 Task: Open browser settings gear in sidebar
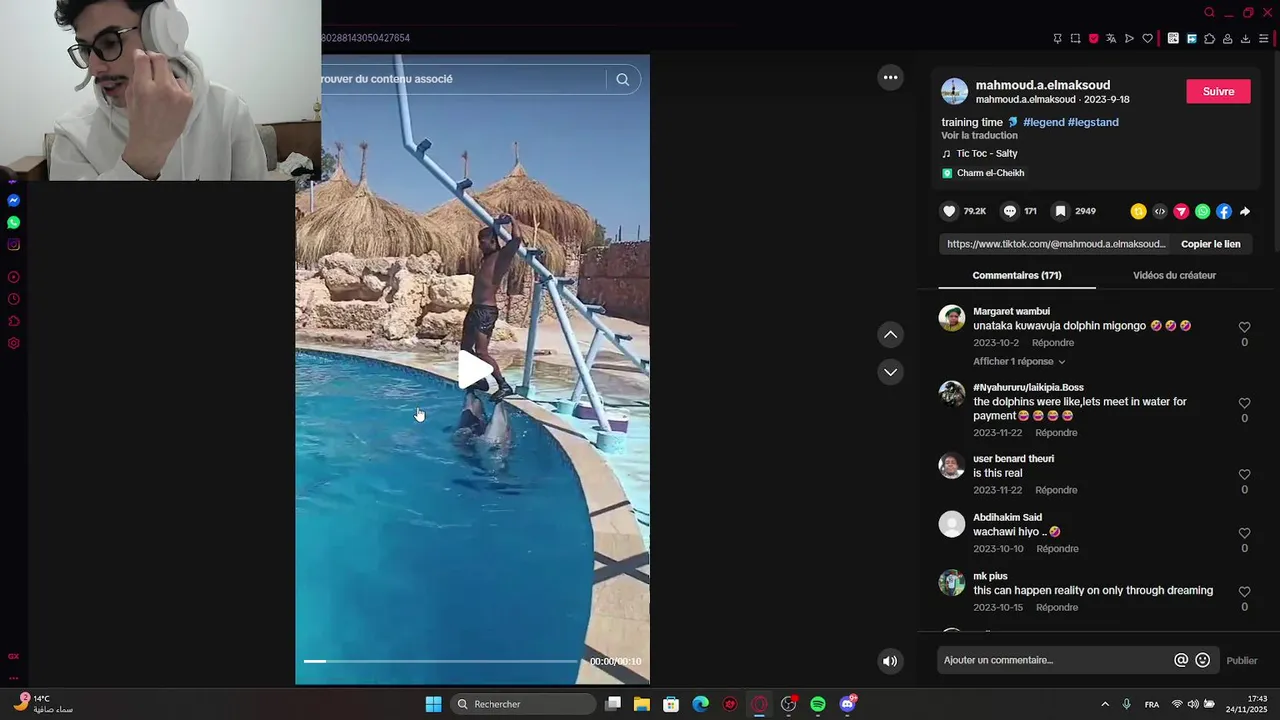pyautogui.click(x=14, y=343)
